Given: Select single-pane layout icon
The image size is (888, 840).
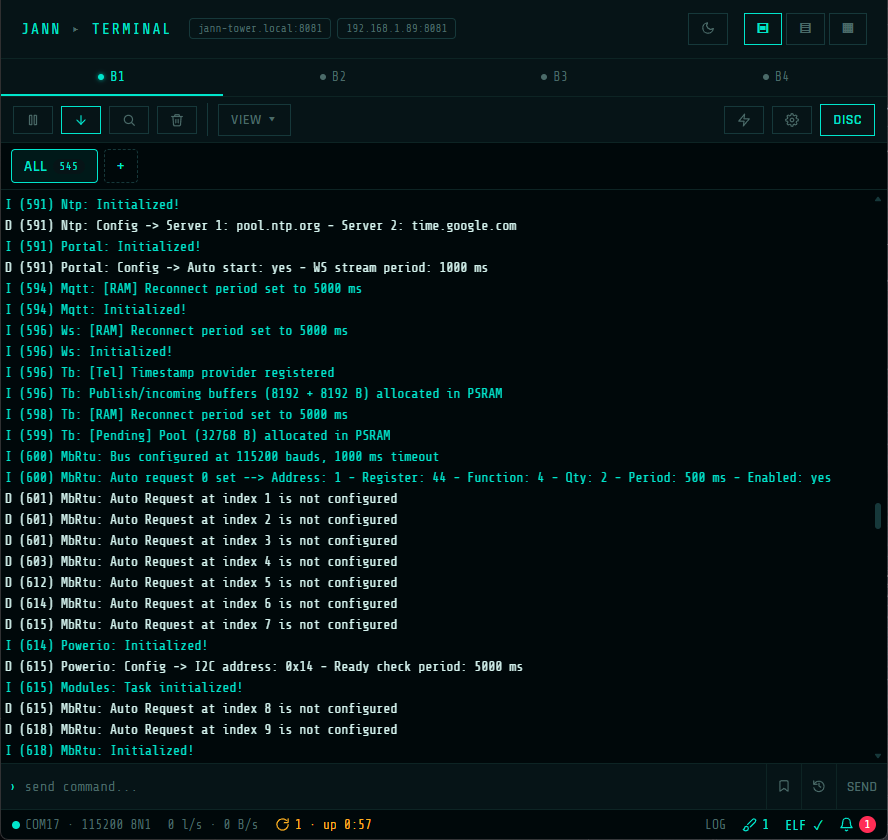Looking at the screenshot, I should [x=762, y=28].
